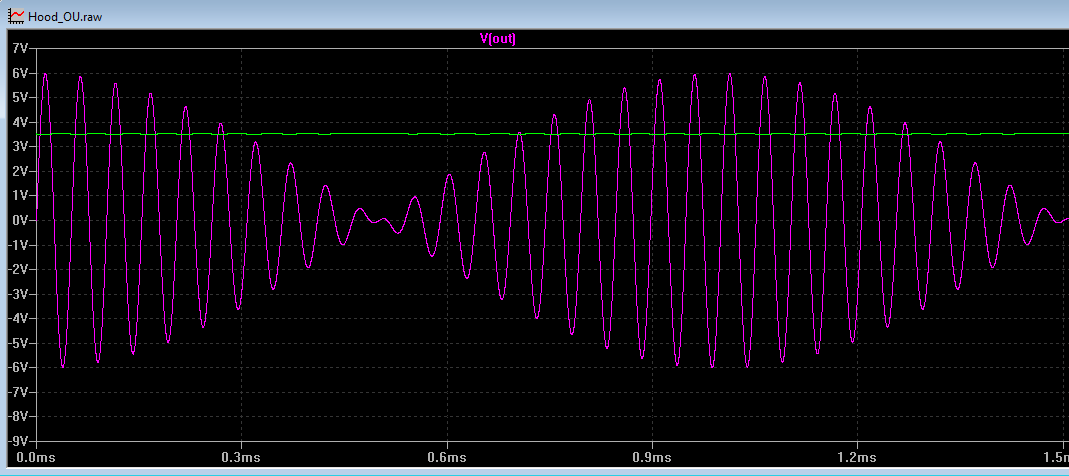Screen dimensions: 1069x476
Task: Click the -7V vertical axis label
Action: [18, 392]
